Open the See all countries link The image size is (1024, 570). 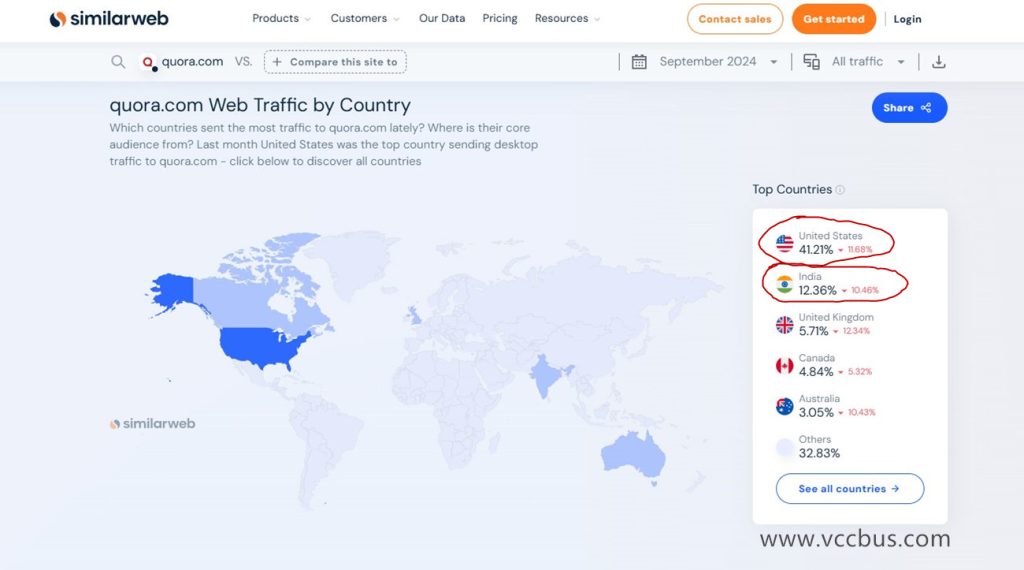(849, 489)
